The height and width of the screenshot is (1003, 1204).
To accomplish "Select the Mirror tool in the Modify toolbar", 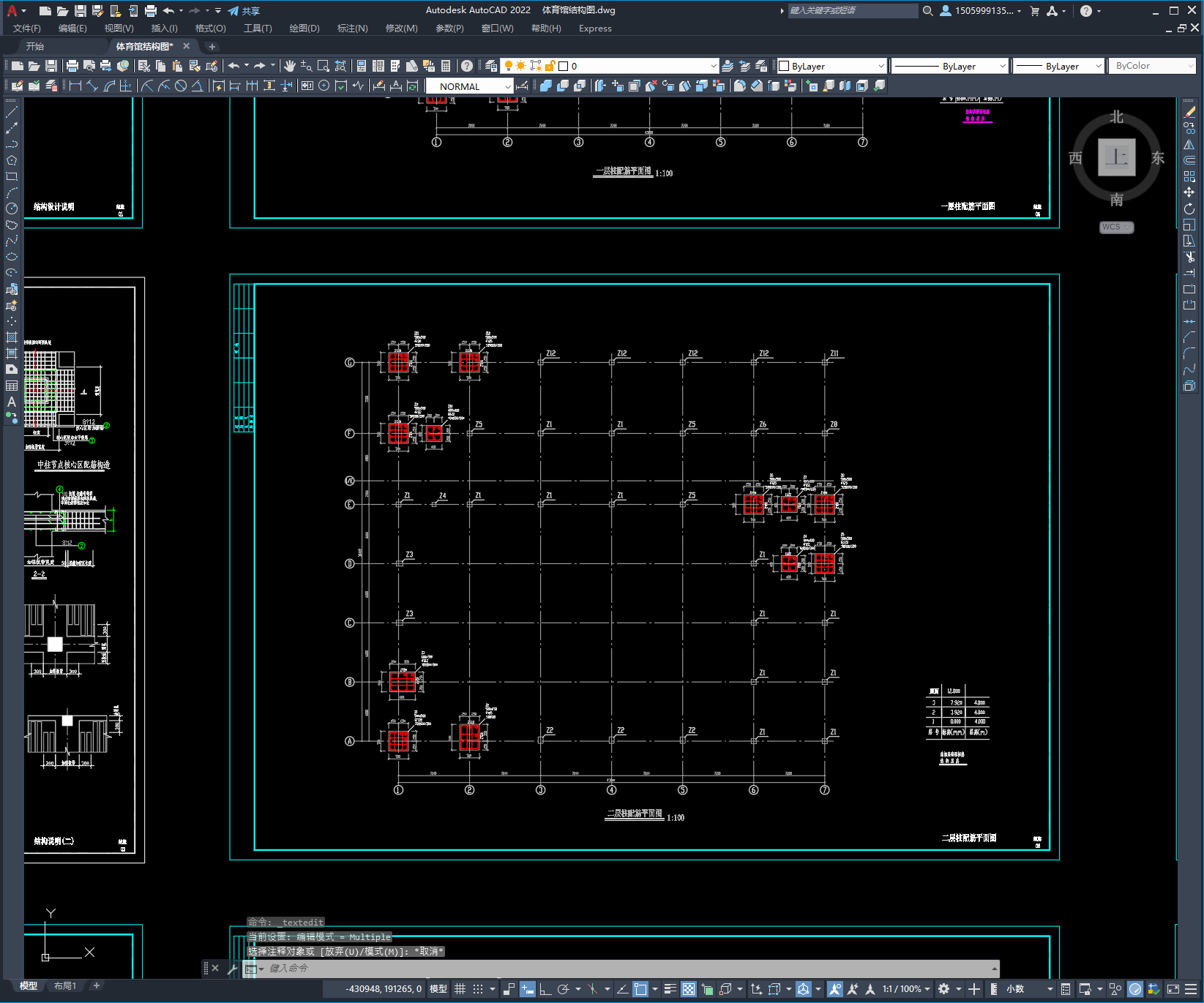I will click(1189, 145).
